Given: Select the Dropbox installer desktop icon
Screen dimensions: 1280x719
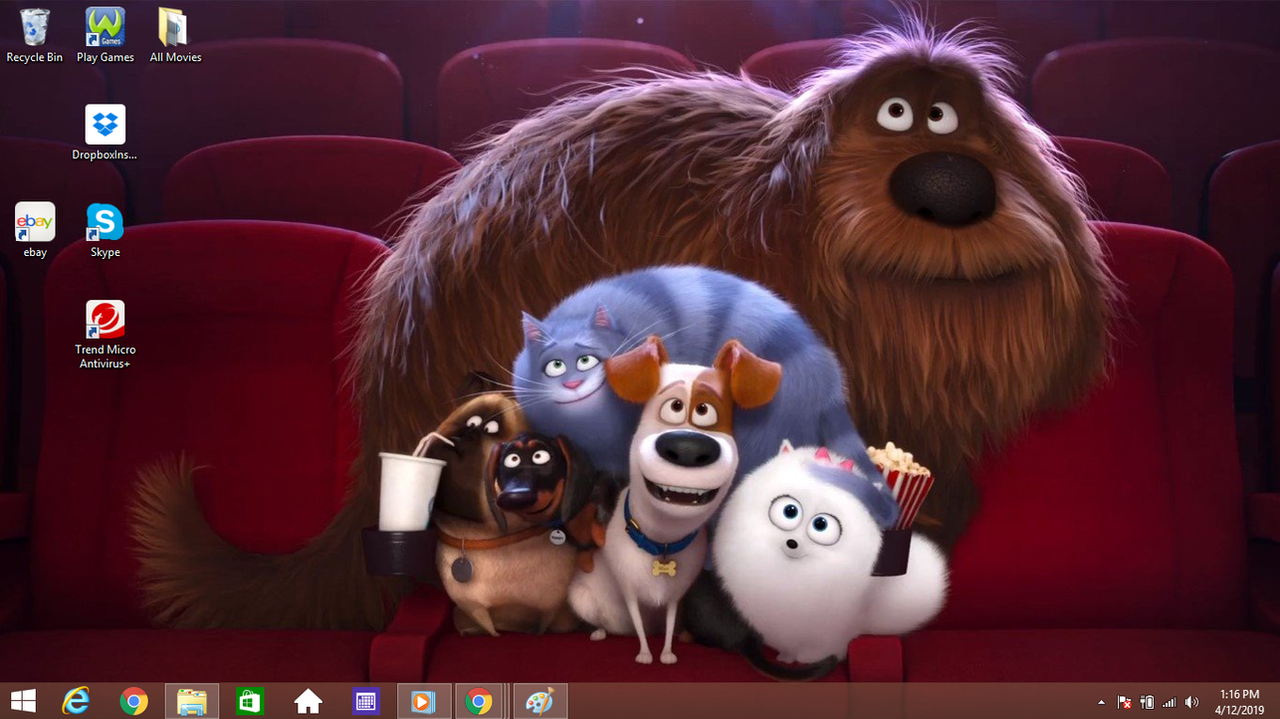Looking at the screenshot, I should pos(105,133).
